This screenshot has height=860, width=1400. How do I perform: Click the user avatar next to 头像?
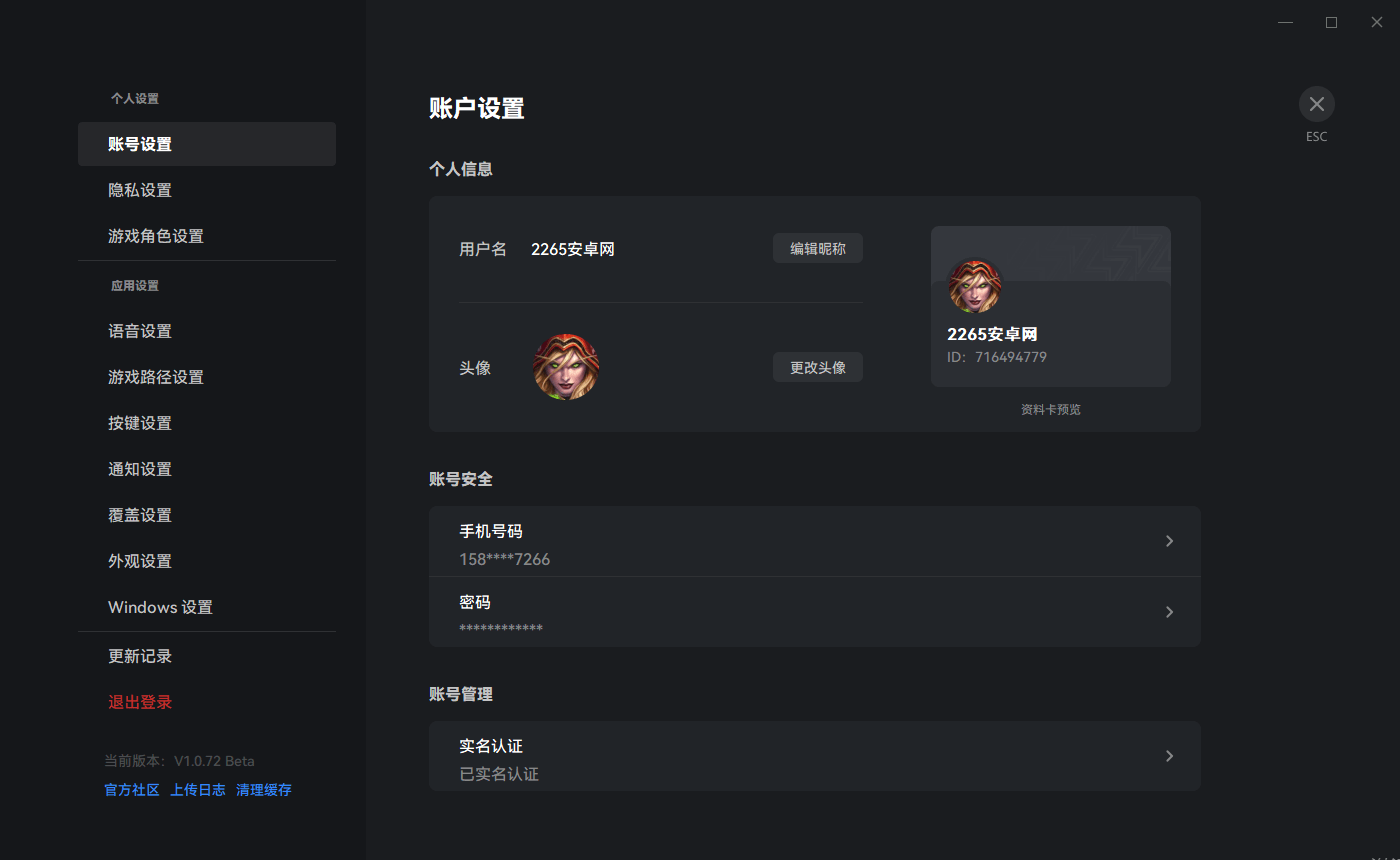[x=566, y=367]
